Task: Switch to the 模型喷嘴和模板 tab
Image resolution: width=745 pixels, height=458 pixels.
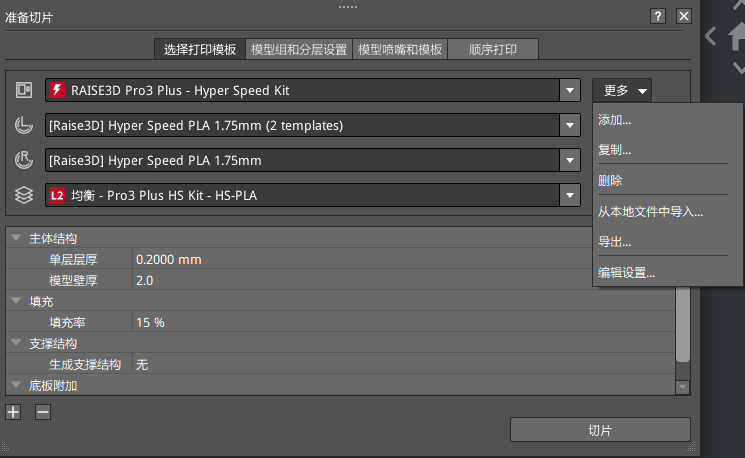Action: coord(400,49)
